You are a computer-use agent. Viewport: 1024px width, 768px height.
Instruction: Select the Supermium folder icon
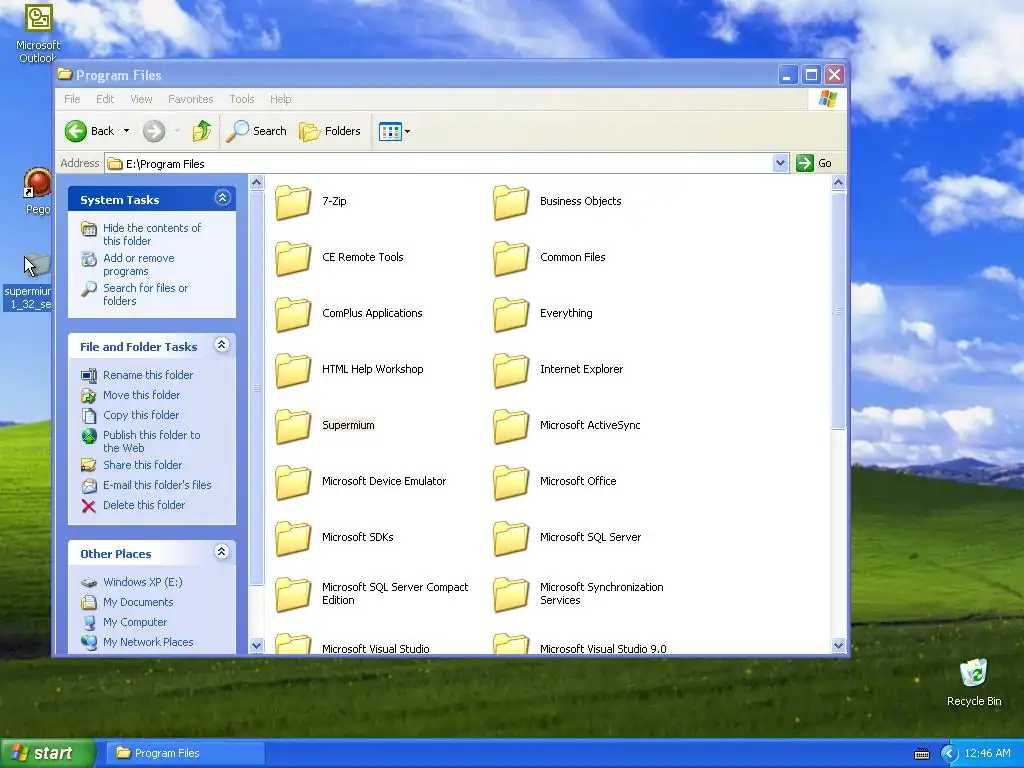pos(293,426)
